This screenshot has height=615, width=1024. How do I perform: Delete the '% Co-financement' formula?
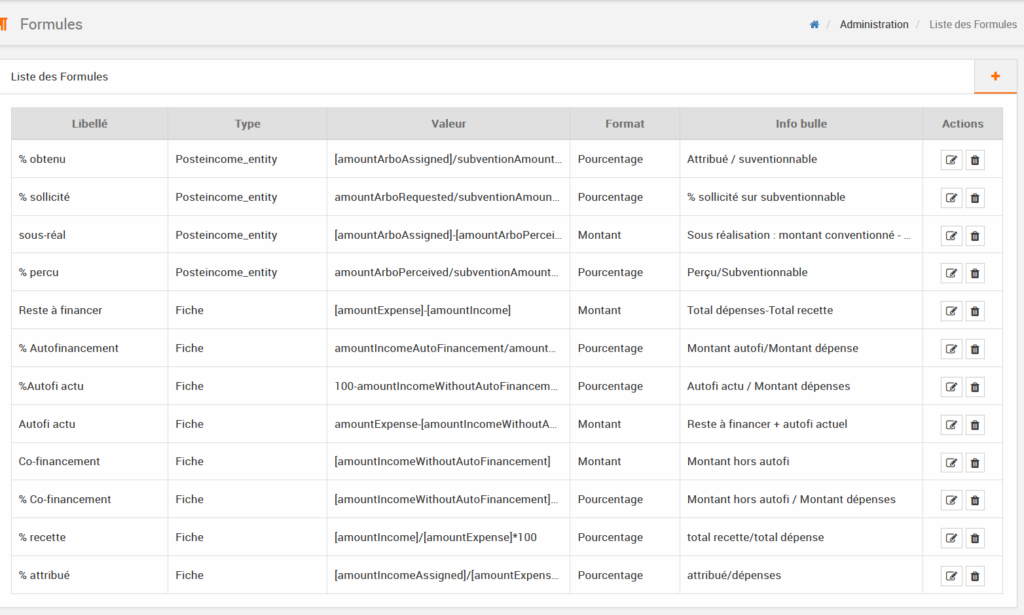click(975, 500)
